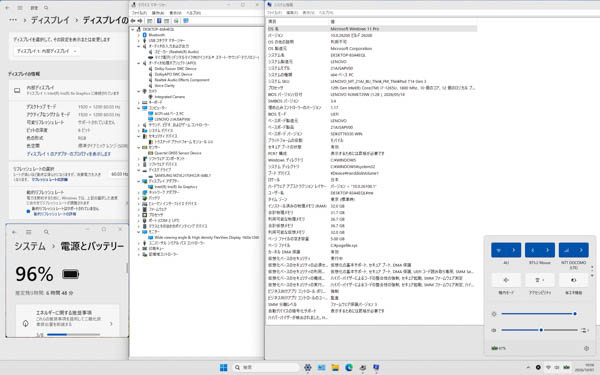Show hidden icons via tray chevron
Viewport: 600px width, 375px height.
pyautogui.click(x=528, y=367)
